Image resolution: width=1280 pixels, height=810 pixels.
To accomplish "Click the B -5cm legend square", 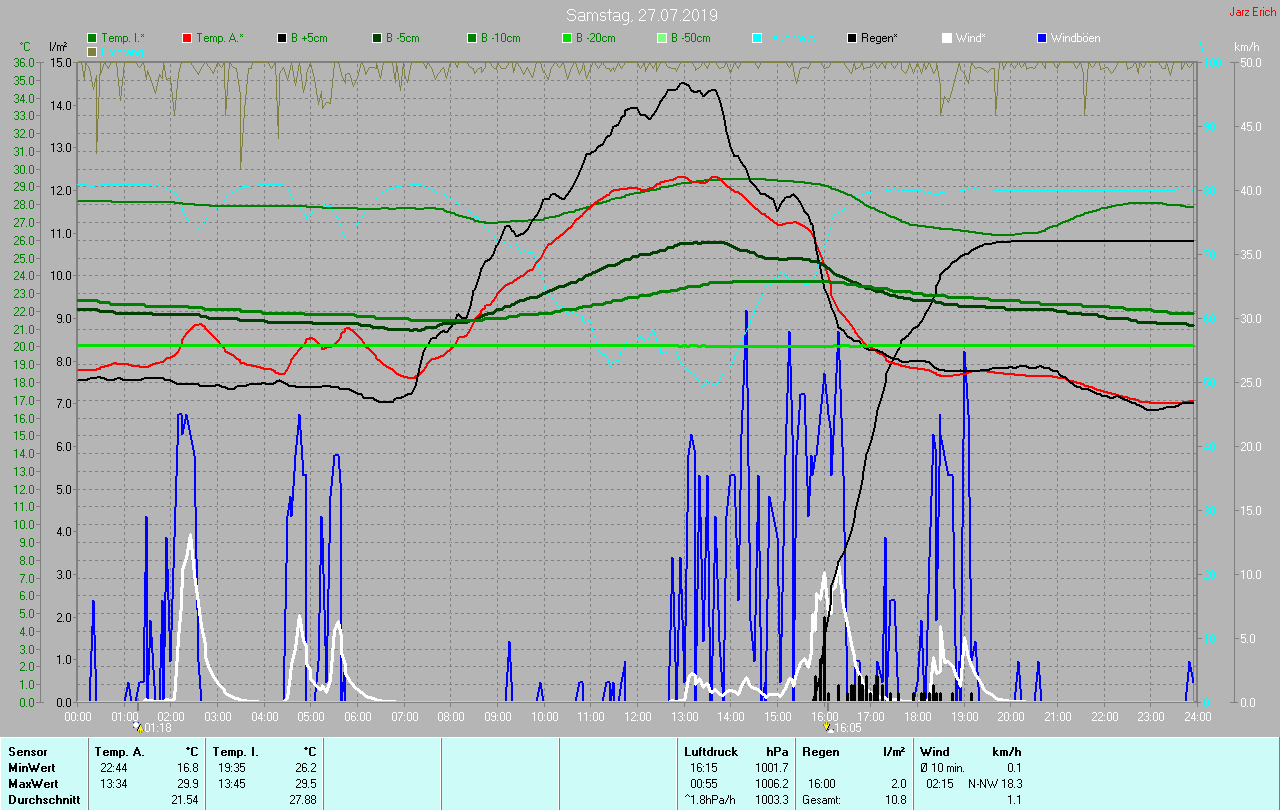I will click(x=377, y=38).
